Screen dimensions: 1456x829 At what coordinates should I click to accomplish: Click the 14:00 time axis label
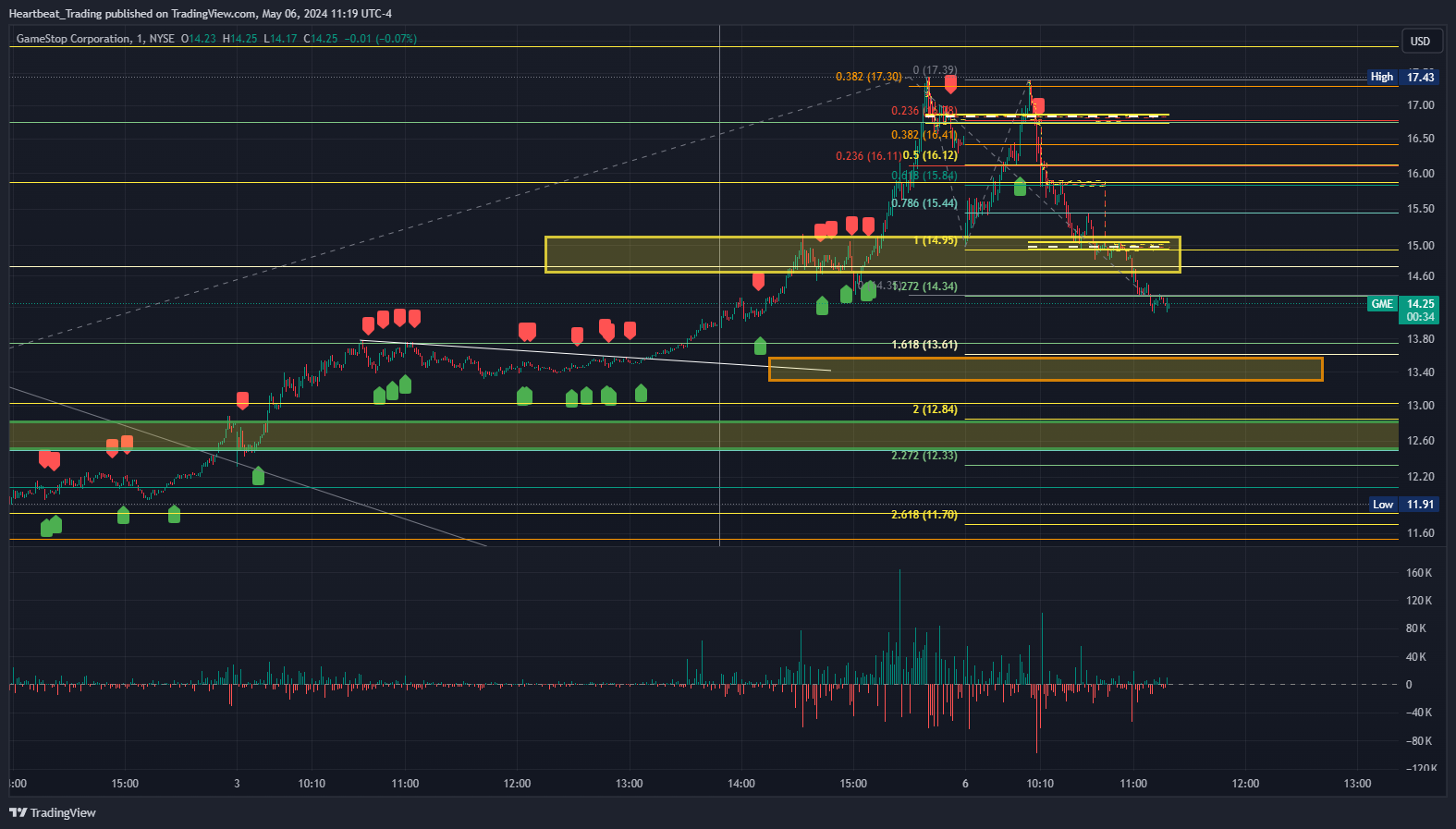coord(740,784)
